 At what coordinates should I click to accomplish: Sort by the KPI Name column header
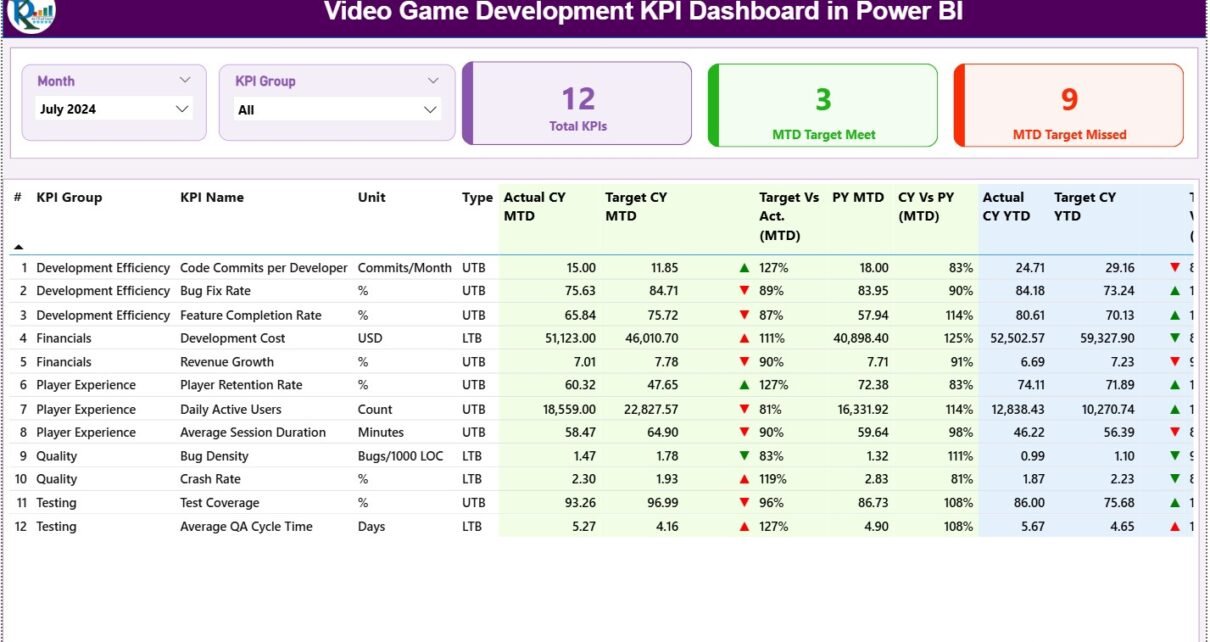coord(212,198)
